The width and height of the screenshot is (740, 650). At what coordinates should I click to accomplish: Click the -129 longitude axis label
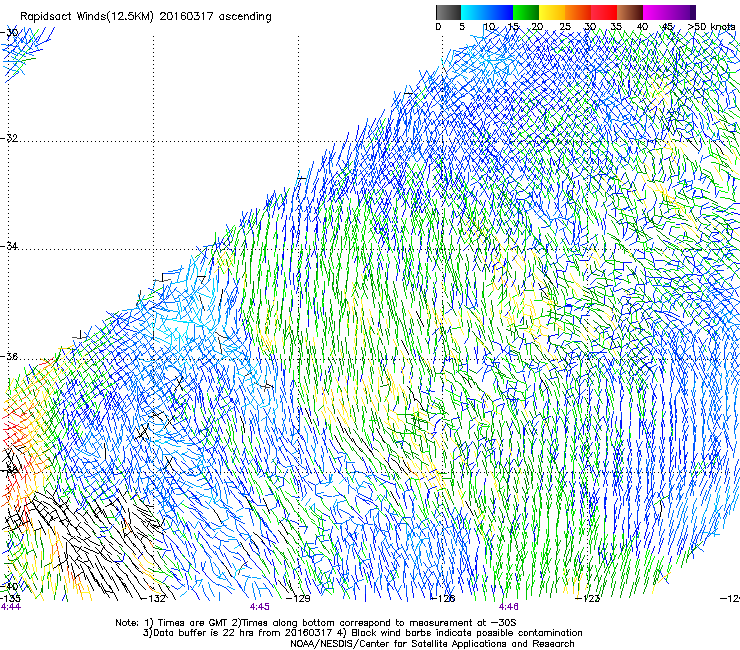click(298, 599)
